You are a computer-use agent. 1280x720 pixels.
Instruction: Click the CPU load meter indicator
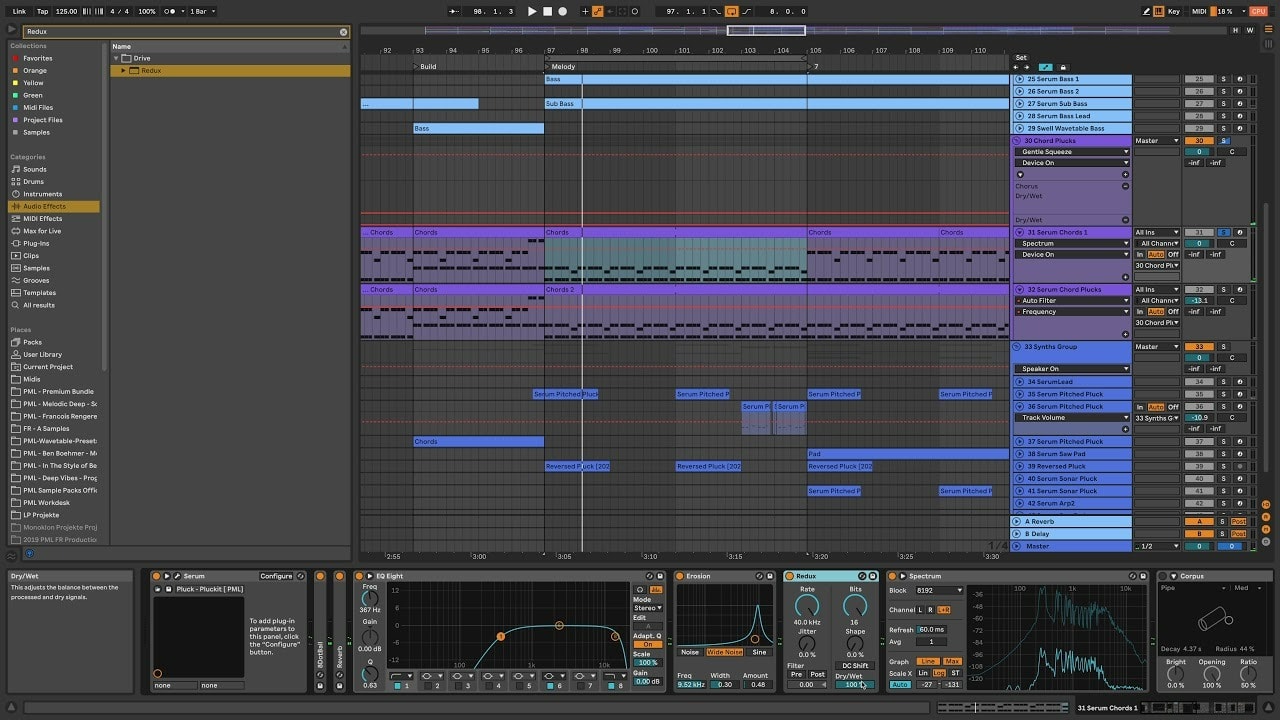pyautogui.click(x=1227, y=11)
